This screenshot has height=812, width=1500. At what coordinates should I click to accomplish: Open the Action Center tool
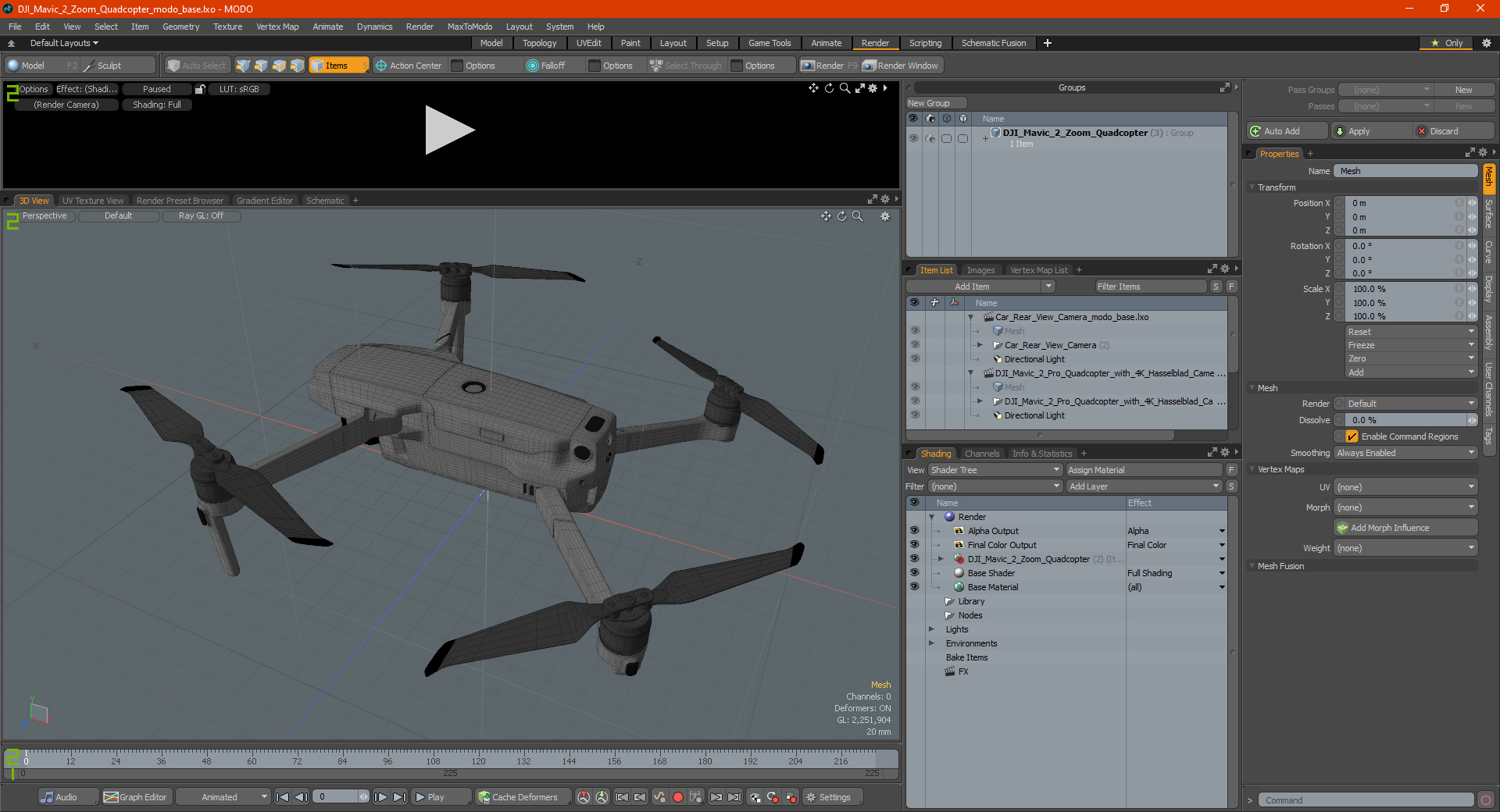(x=409, y=66)
